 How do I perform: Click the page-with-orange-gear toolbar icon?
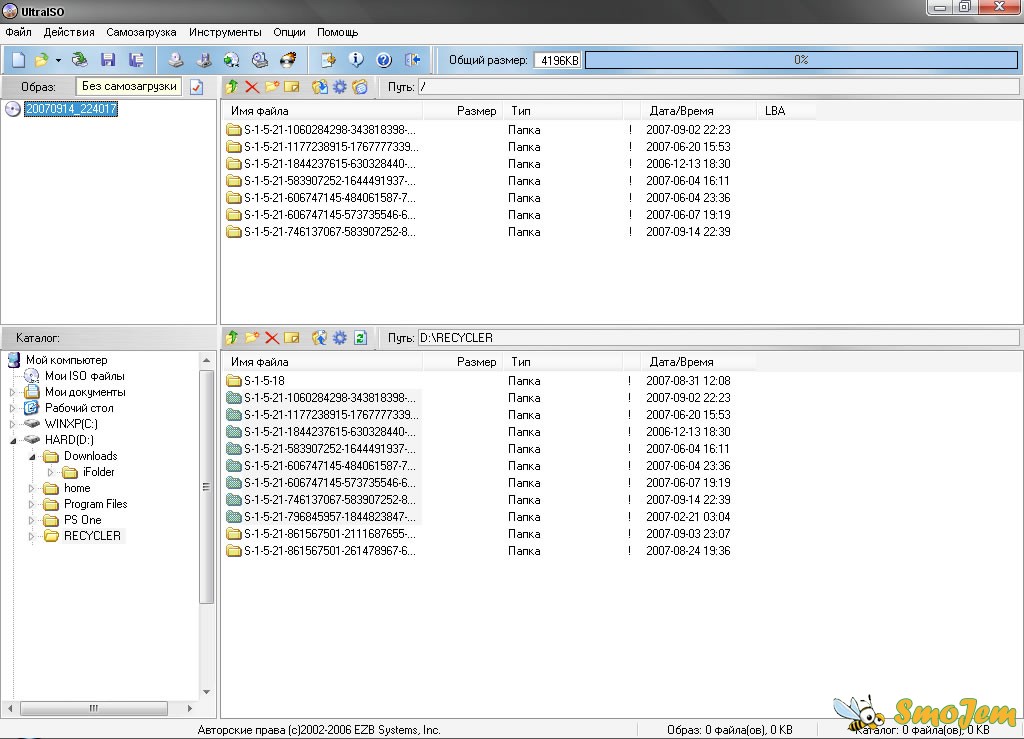coord(328,60)
